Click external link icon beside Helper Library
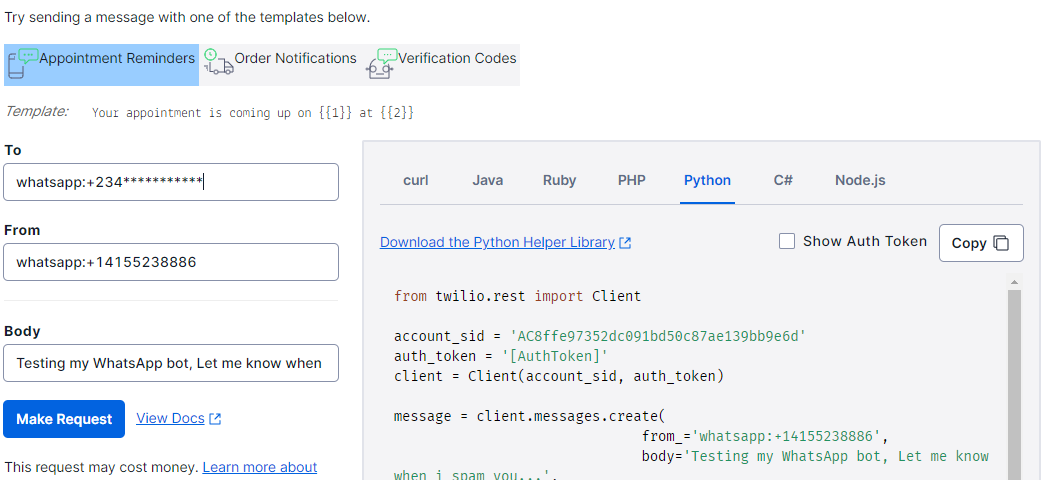This screenshot has width=1064, height=480. point(625,243)
